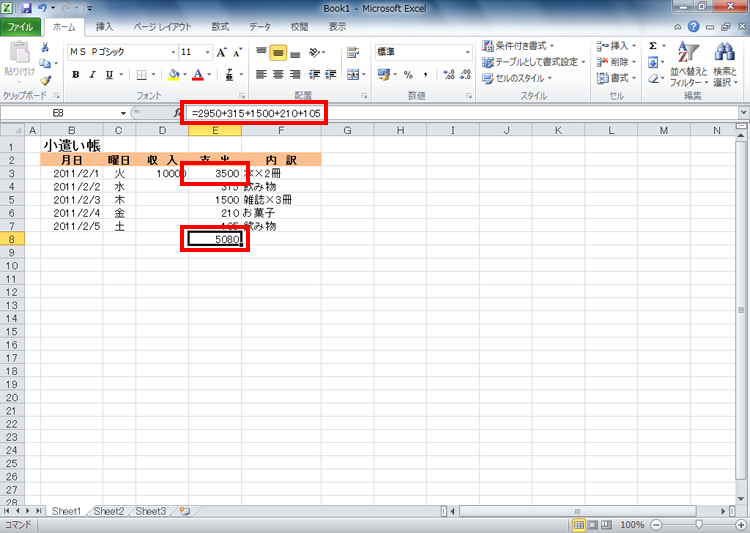Open the fill color dropdown arrow
The image size is (750, 533).
[x=185, y=75]
